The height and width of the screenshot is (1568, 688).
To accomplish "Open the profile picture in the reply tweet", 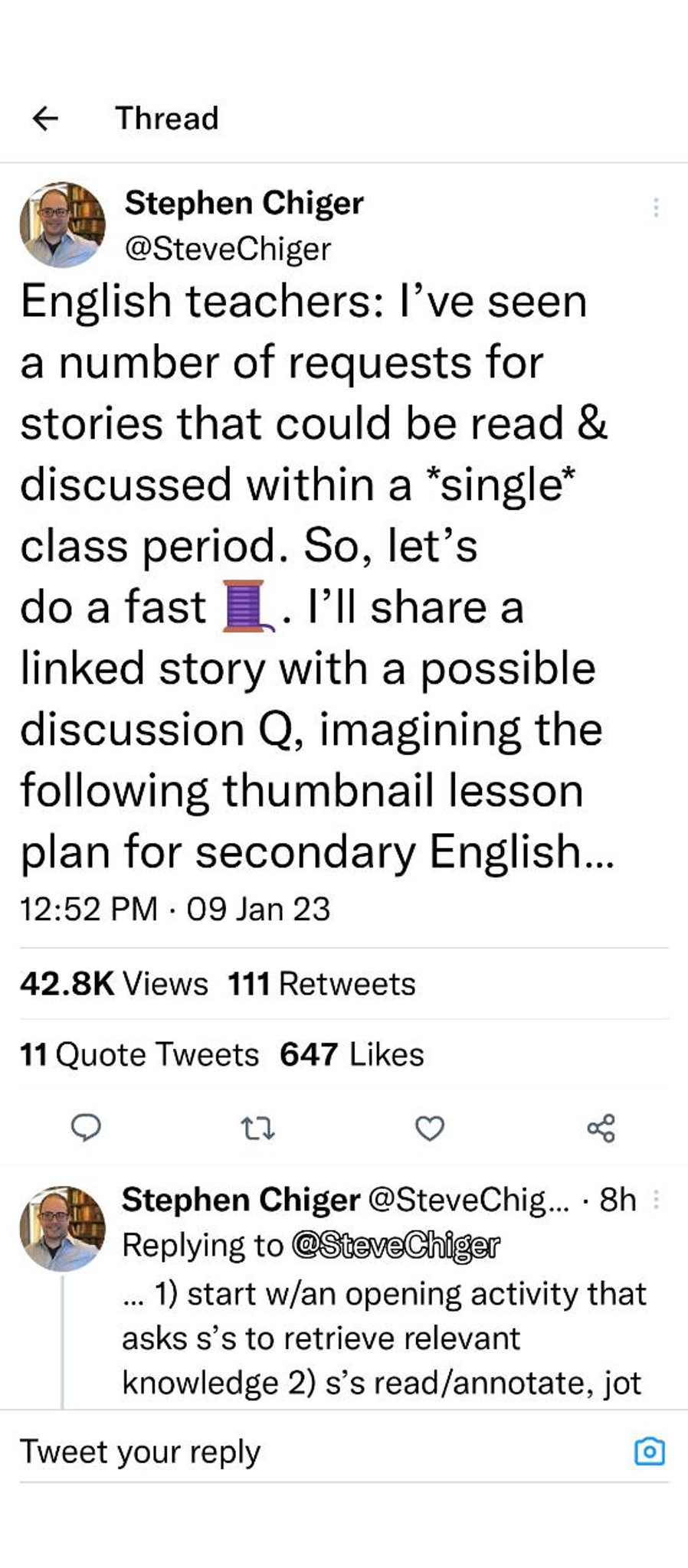I will click(x=63, y=1230).
